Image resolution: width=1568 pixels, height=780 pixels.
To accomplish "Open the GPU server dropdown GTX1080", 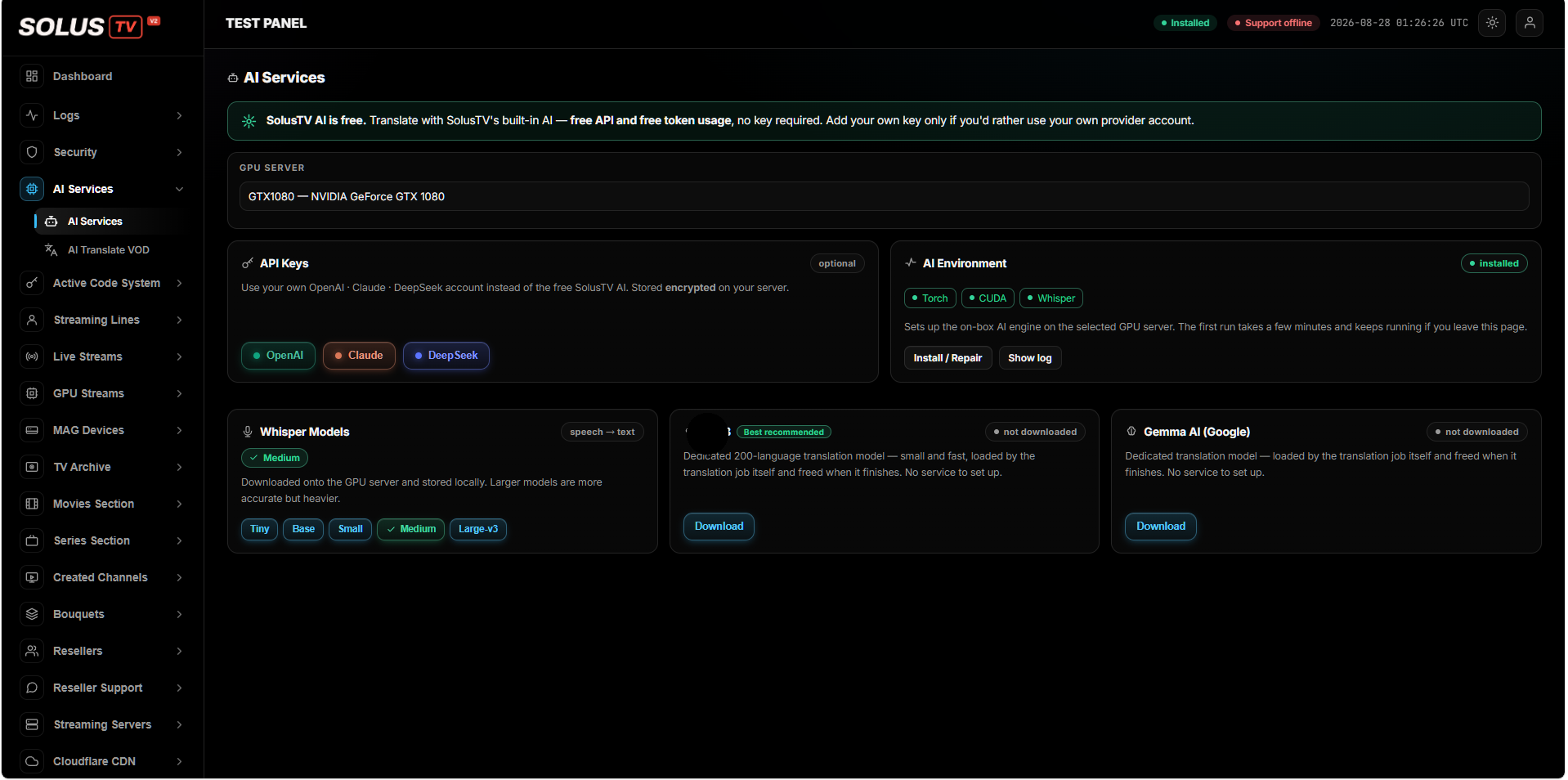I will [884, 196].
